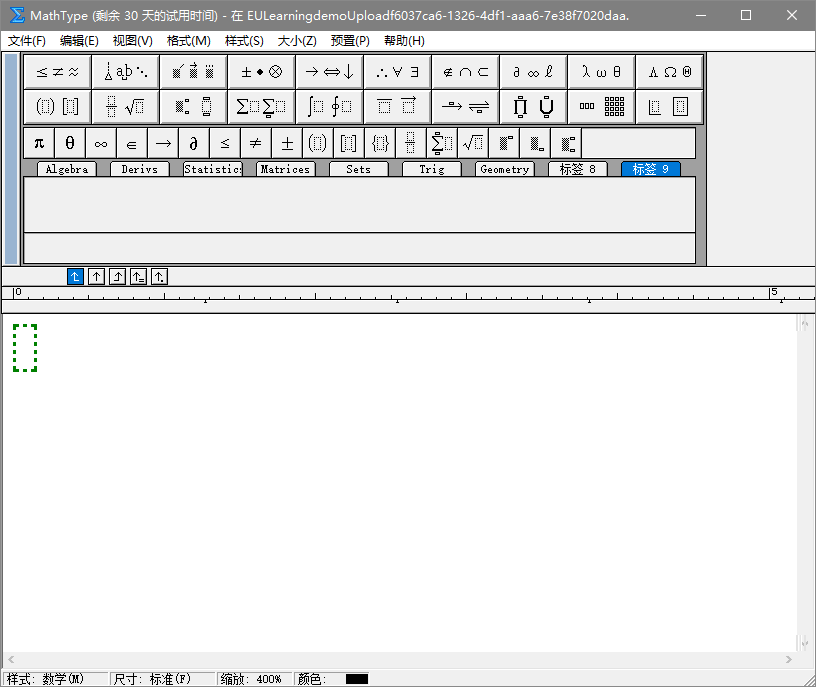This screenshot has width=816, height=687.
Task: Open the 文件(F) menu
Action: point(27,41)
